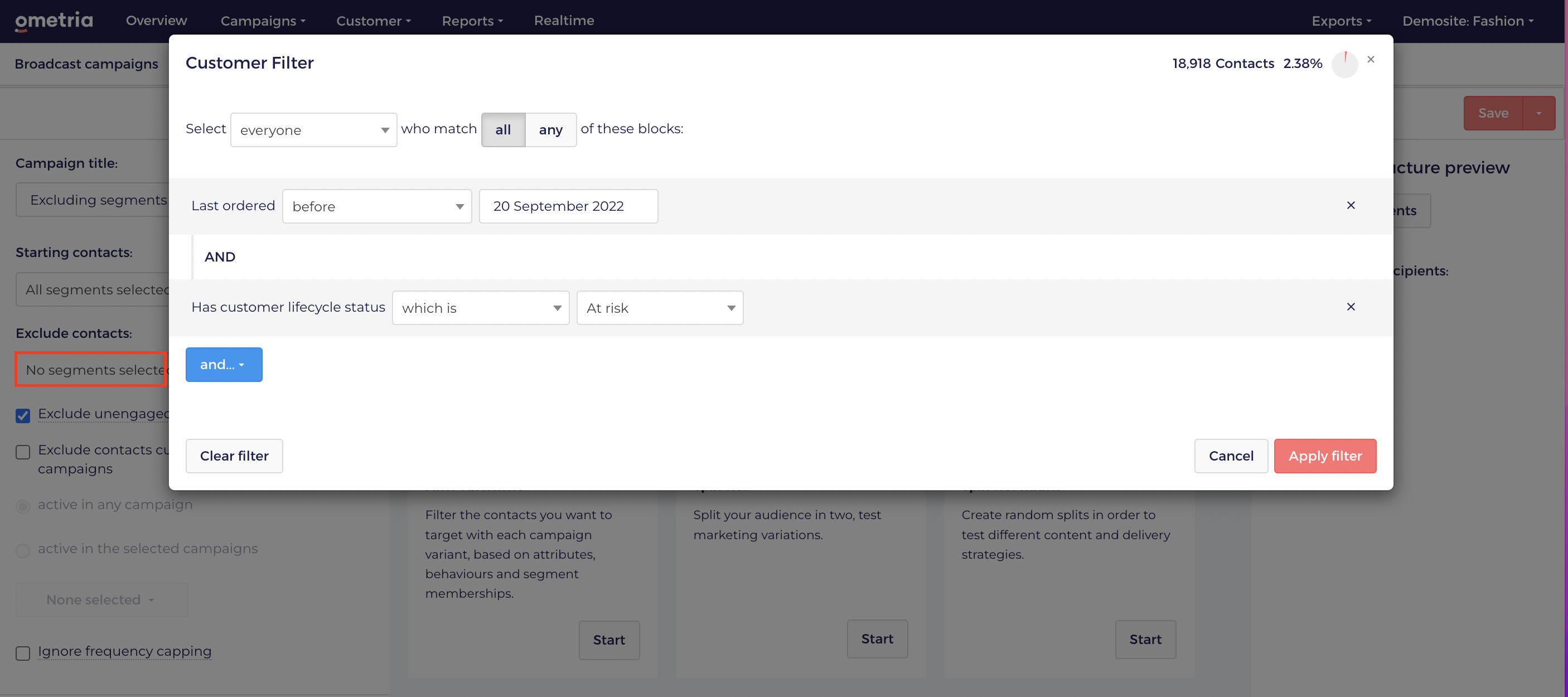Open the Campaigns menu
The image size is (1568, 697).
point(263,21)
